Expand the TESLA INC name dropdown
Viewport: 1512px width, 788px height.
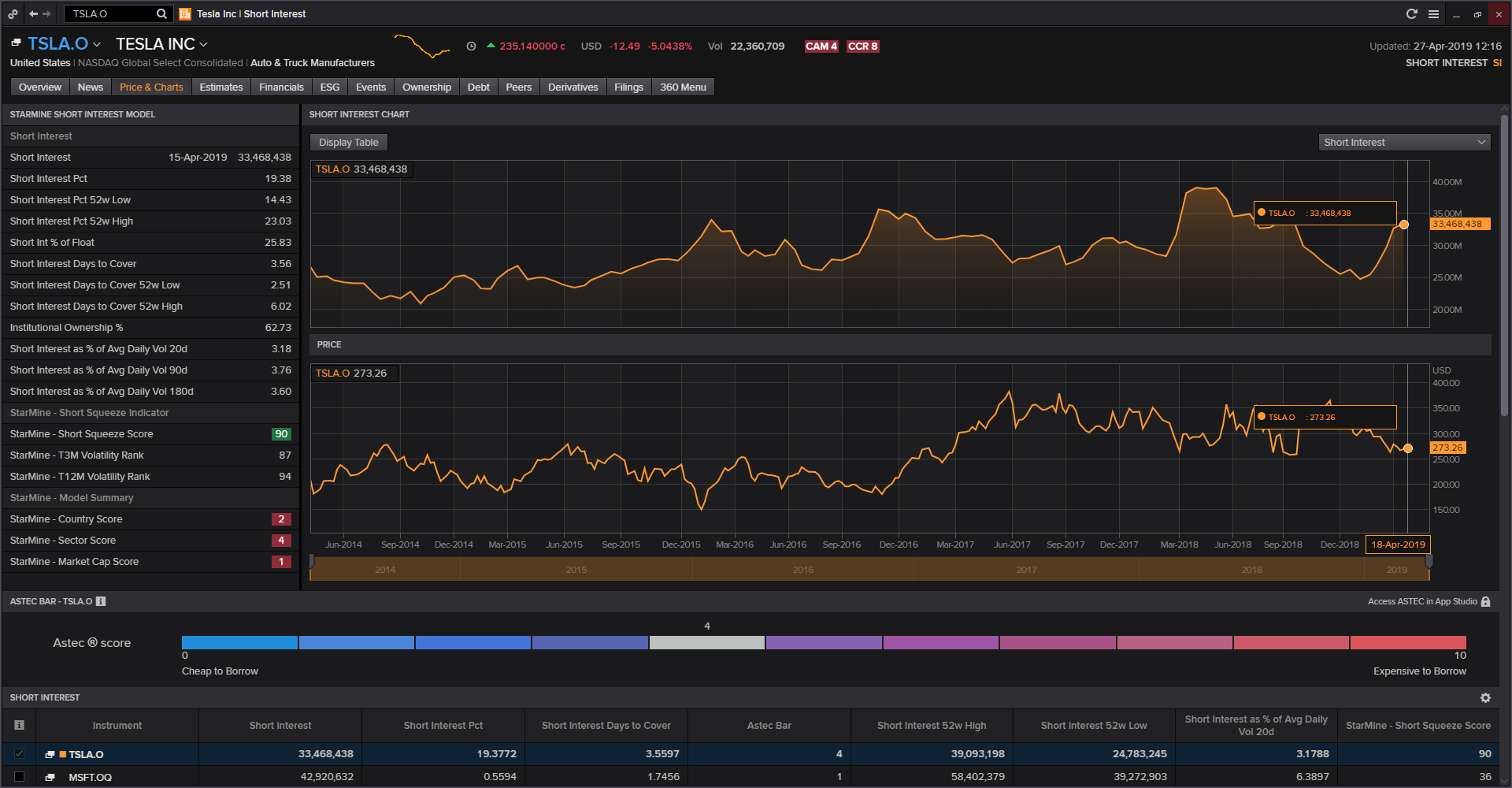coord(204,44)
